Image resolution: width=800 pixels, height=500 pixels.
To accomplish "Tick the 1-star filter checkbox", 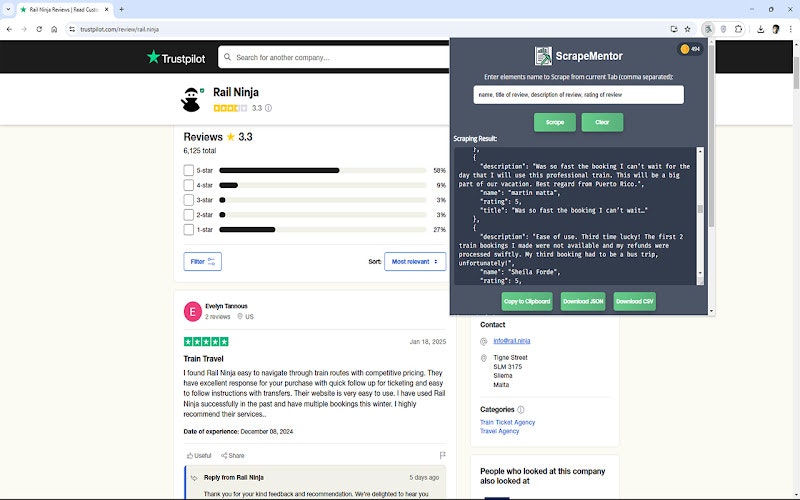I will [188, 230].
